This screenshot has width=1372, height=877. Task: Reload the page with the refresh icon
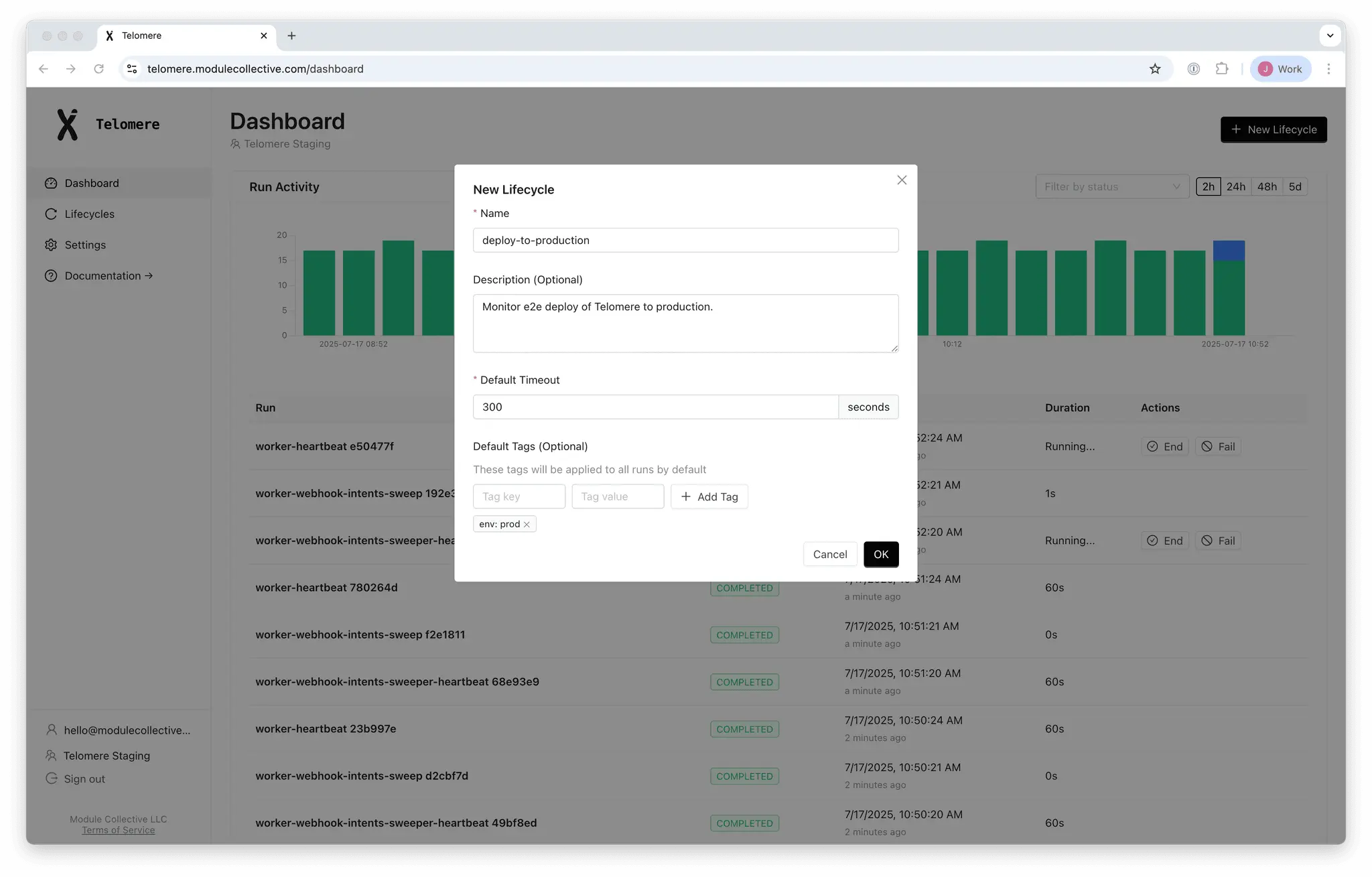(x=99, y=69)
